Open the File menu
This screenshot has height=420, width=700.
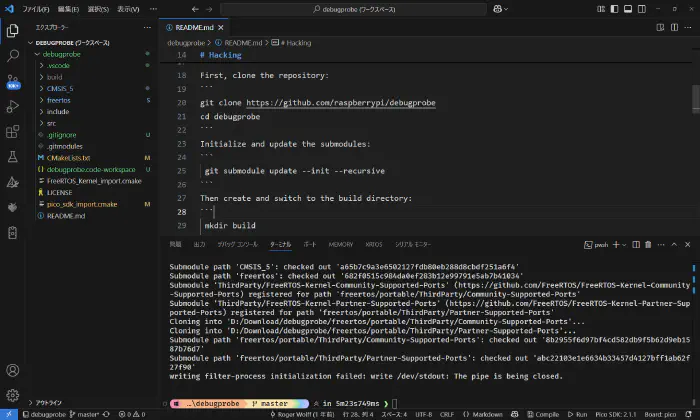(36, 9)
